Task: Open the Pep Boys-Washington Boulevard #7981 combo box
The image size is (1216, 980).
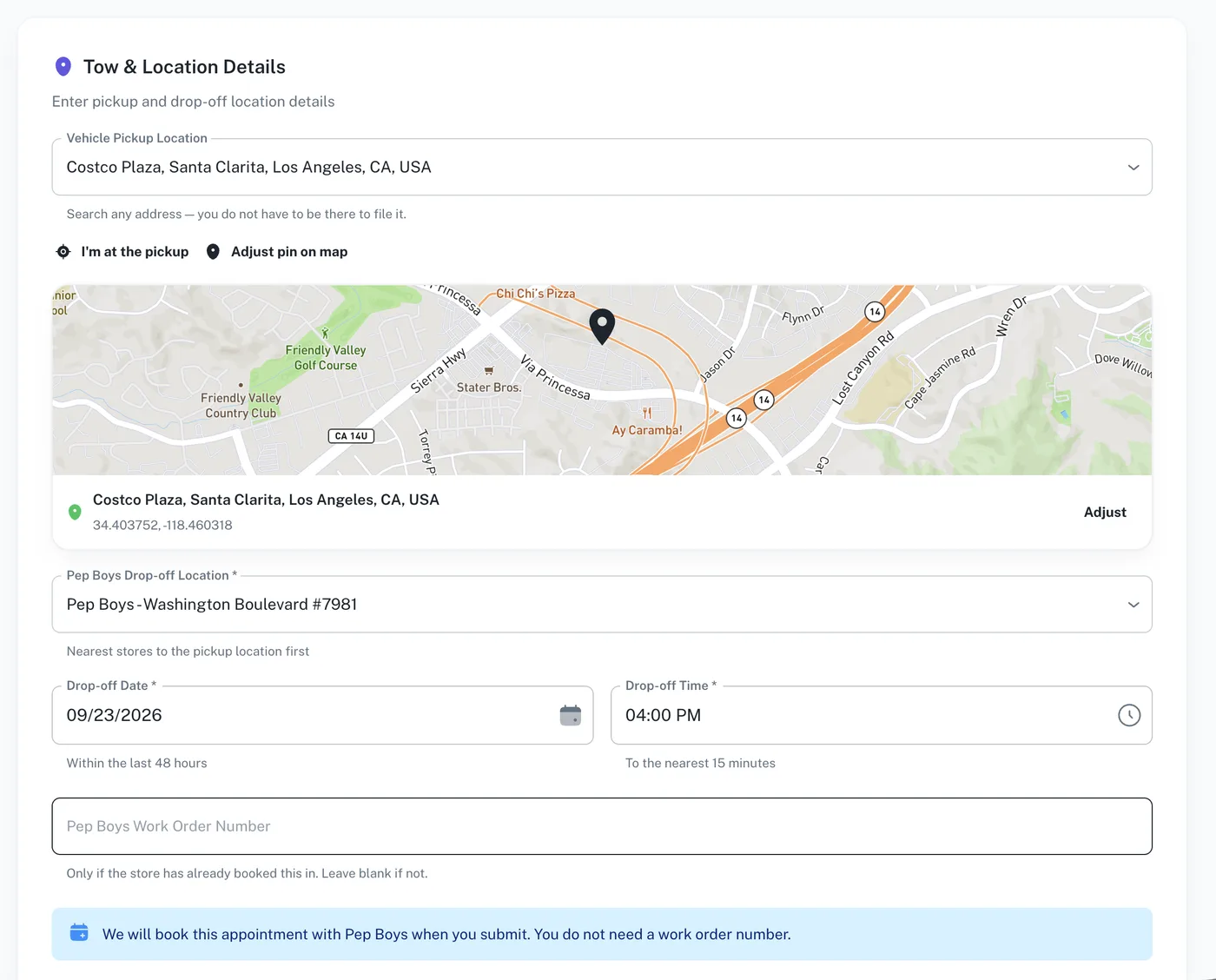Action: 602,605
